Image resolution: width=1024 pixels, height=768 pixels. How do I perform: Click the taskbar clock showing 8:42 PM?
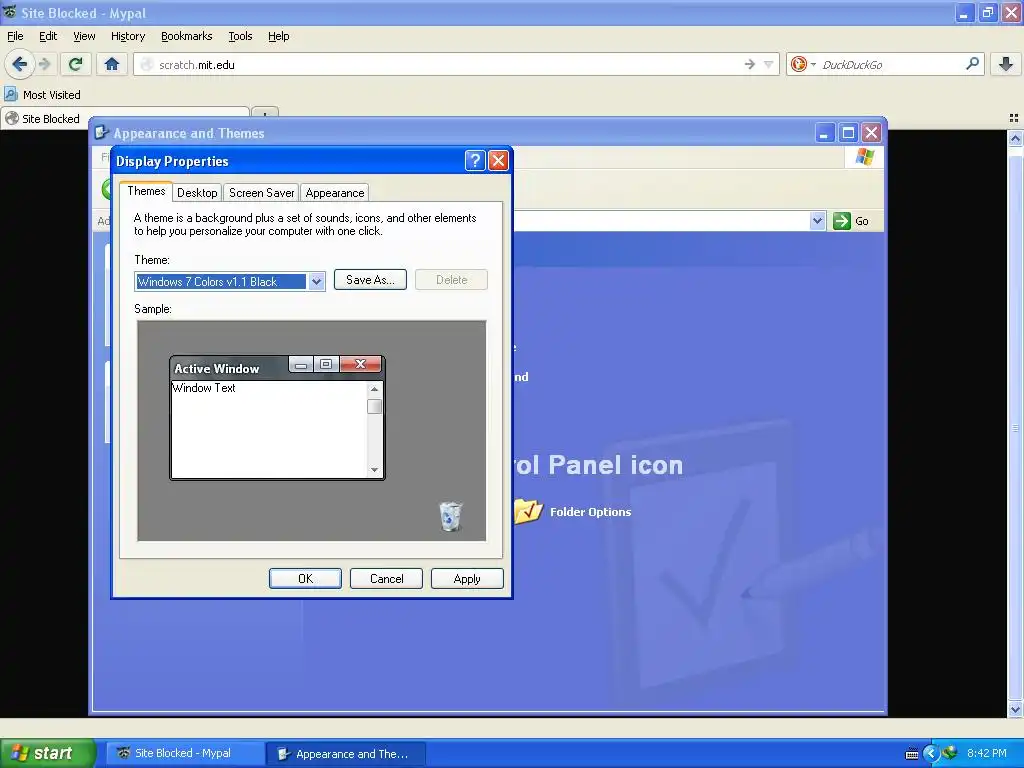point(986,753)
